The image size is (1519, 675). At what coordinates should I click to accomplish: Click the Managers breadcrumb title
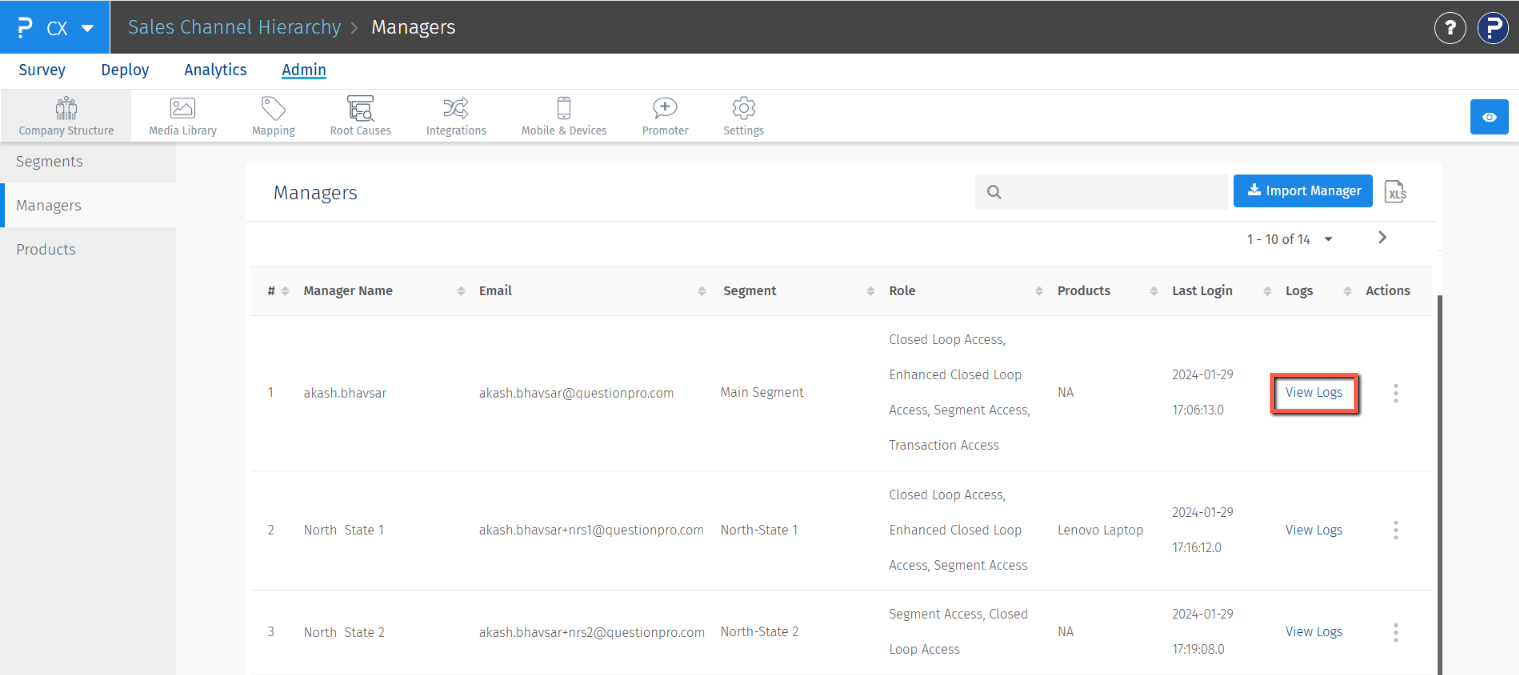[413, 27]
